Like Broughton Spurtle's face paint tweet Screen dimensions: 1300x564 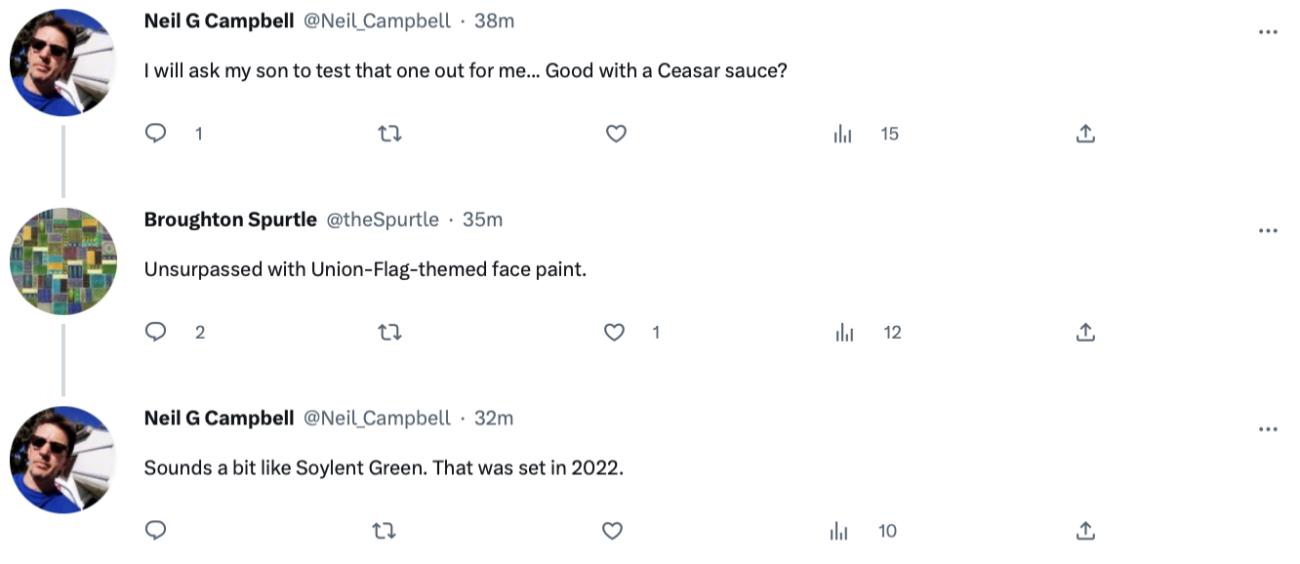(x=614, y=332)
